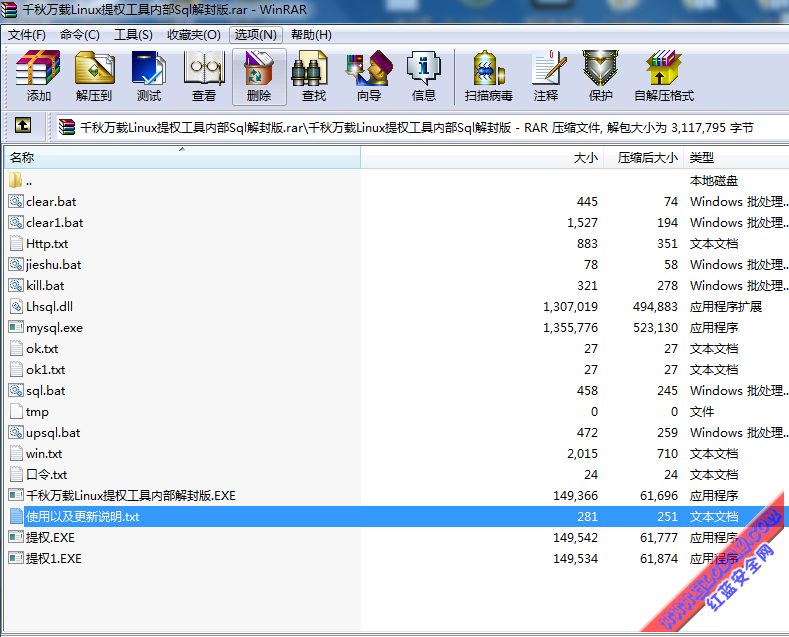Select the jieshu.bat file icon
The width and height of the screenshot is (789, 637).
pyautogui.click(x=16, y=264)
